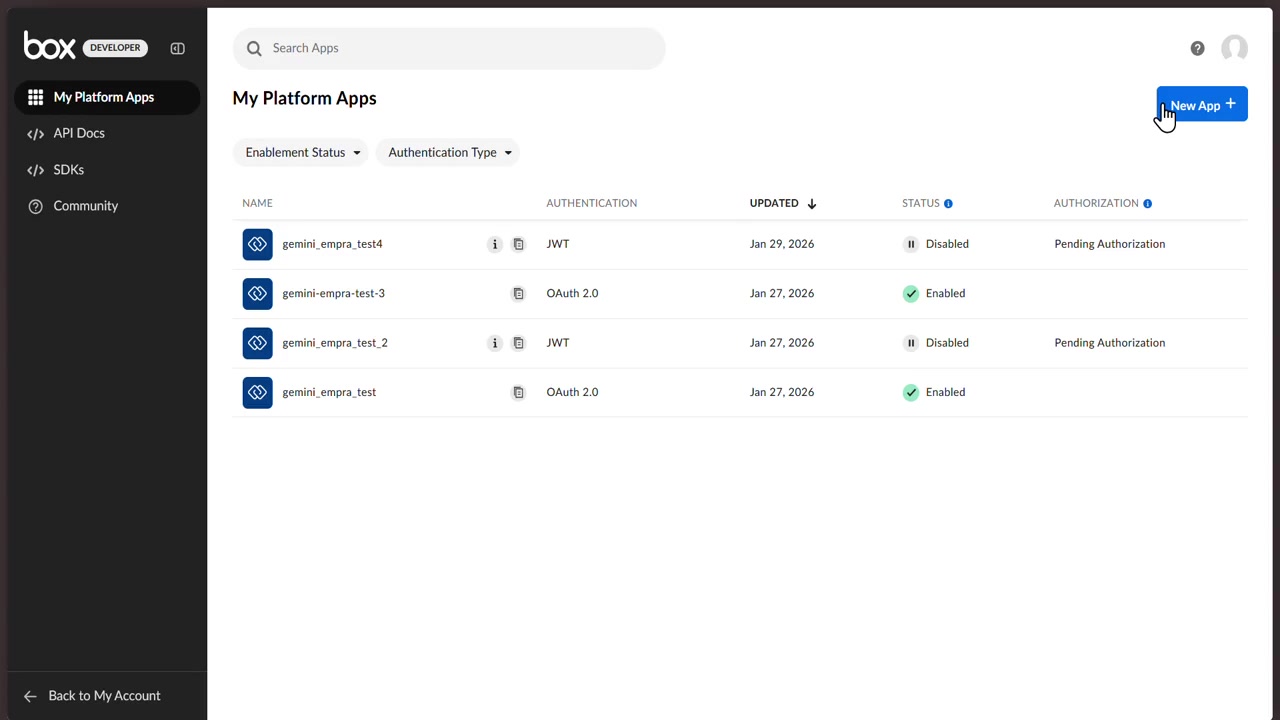This screenshot has height=720, width=1280.
Task: Open the user profile avatar
Action: [x=1234, y=48]
